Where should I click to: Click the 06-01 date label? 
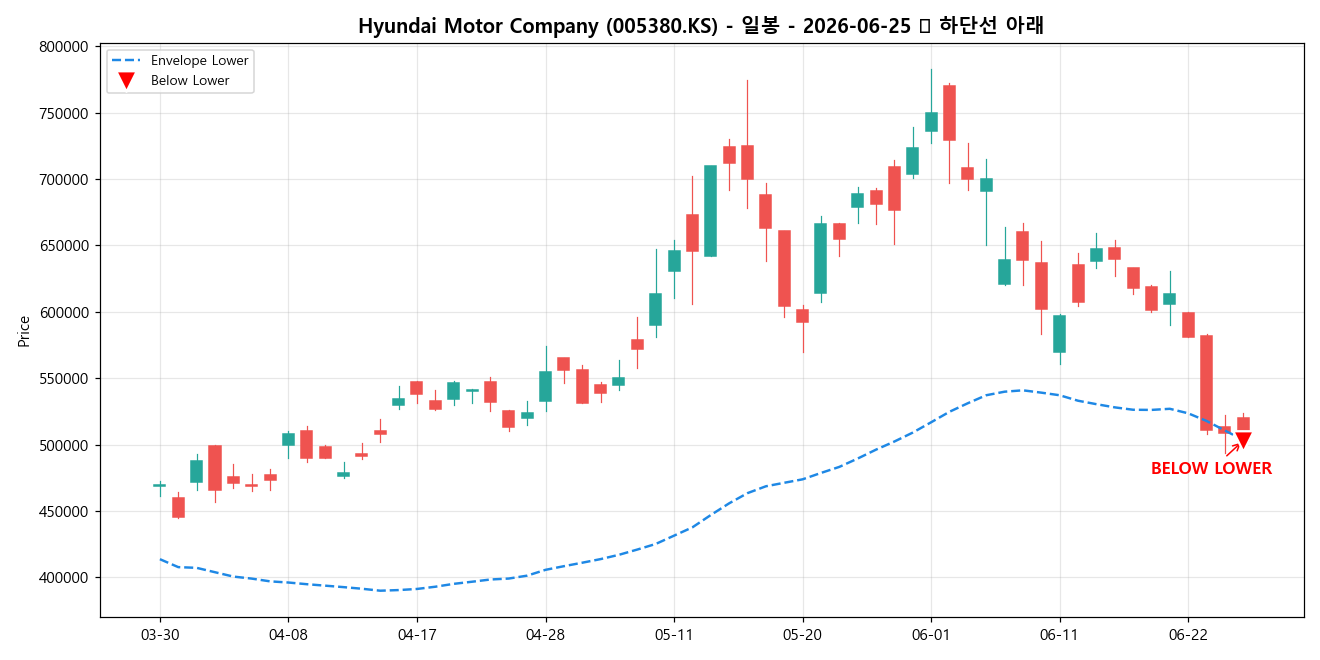[x=931, y=635]
